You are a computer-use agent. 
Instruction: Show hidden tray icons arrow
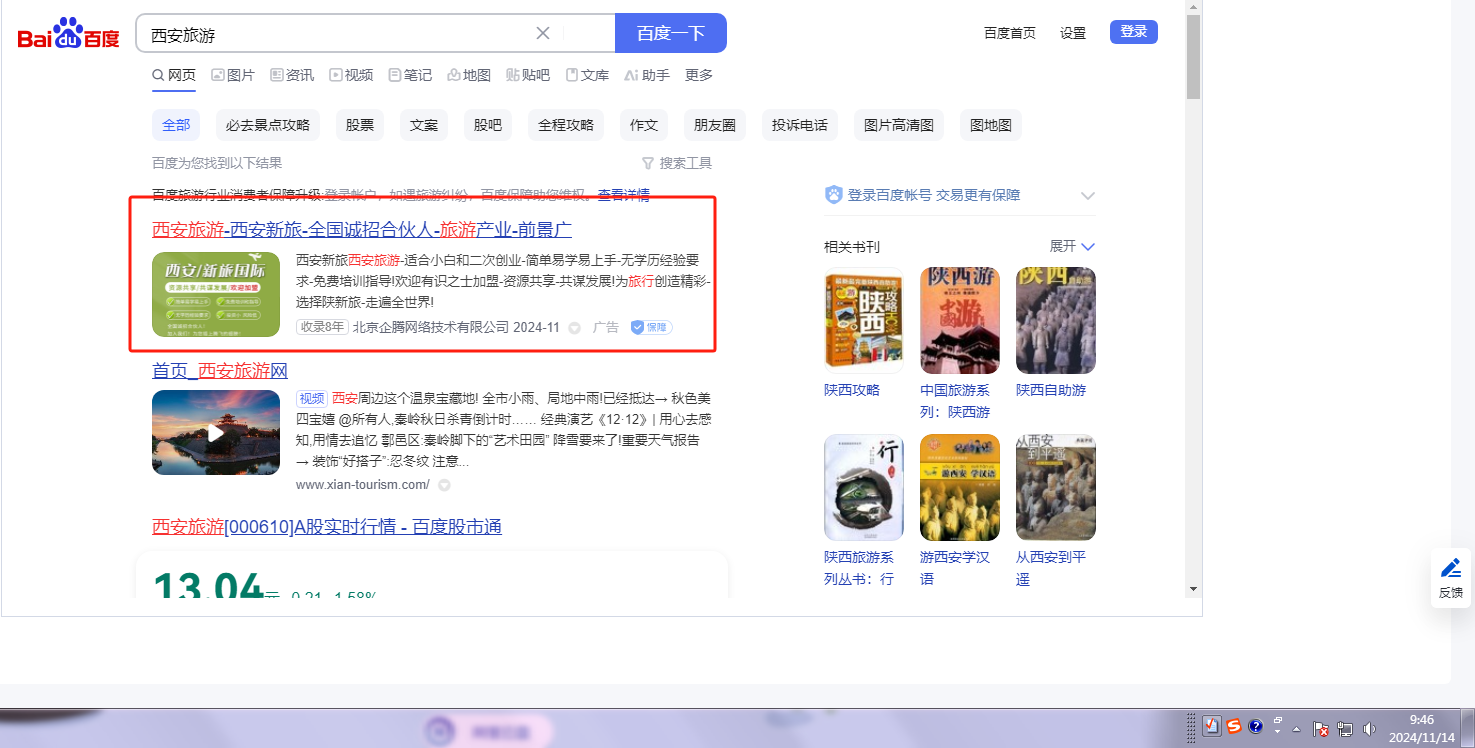[1297, 728]
